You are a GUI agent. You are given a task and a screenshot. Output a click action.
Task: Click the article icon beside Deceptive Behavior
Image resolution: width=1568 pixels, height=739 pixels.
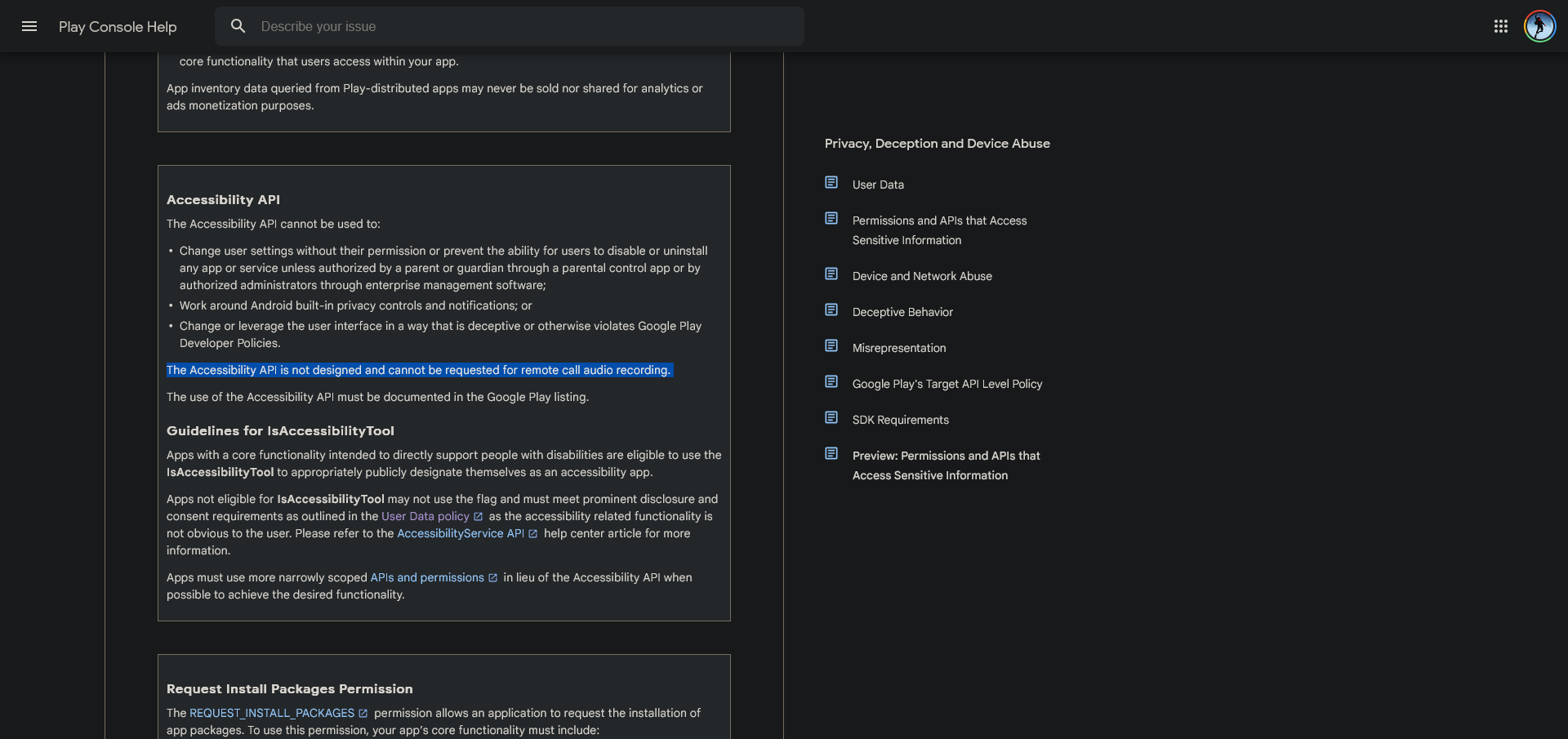pos(831,310)
